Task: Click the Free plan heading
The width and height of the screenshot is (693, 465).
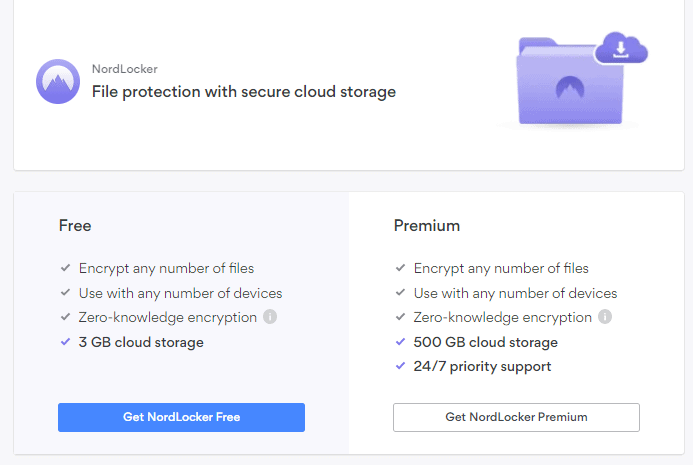Action: coord(75,226)
